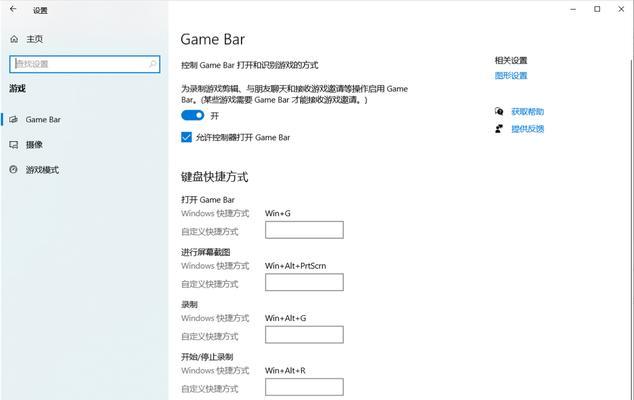Click custom shortcut field for 开始/停止录制
Screen dimensions: 634x400
click(304, 387)
